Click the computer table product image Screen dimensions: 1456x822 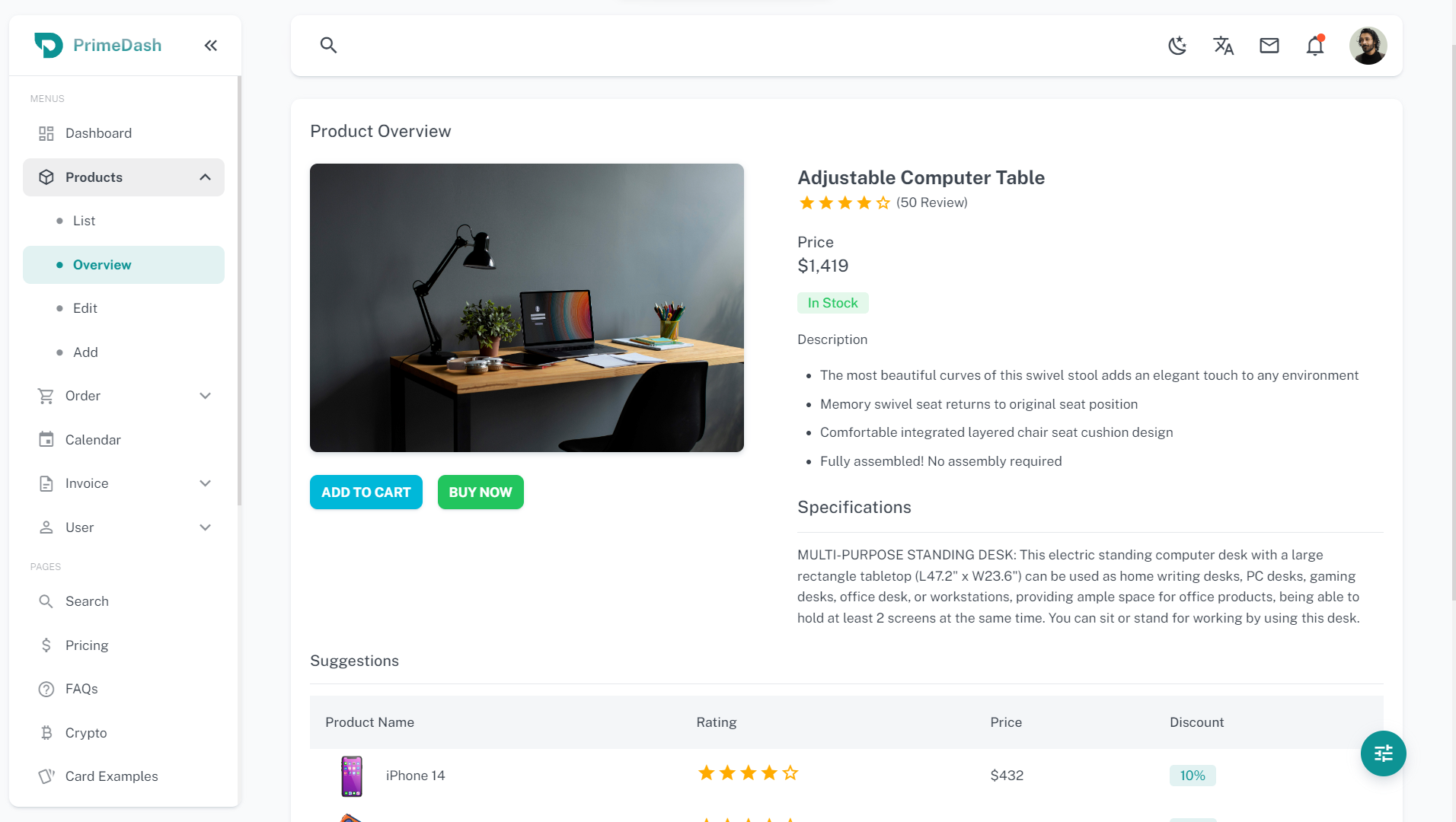pos(527,307)
